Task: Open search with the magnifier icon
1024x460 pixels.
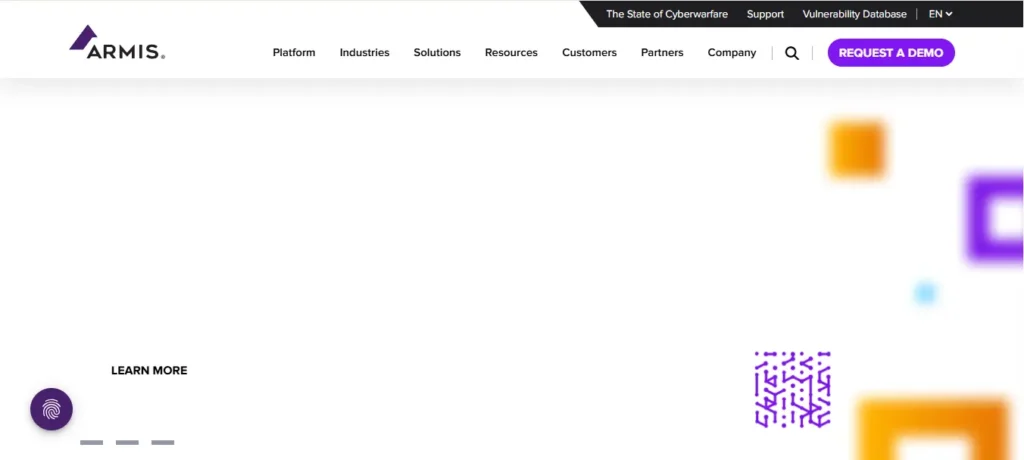Action: click(x=792, y=53)
